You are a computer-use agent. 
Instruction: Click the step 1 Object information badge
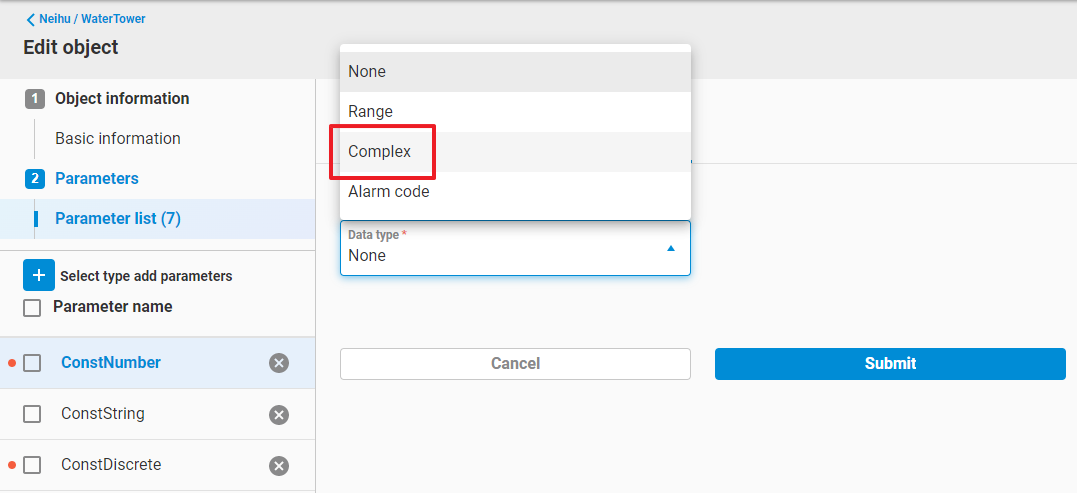coord(35,99)
